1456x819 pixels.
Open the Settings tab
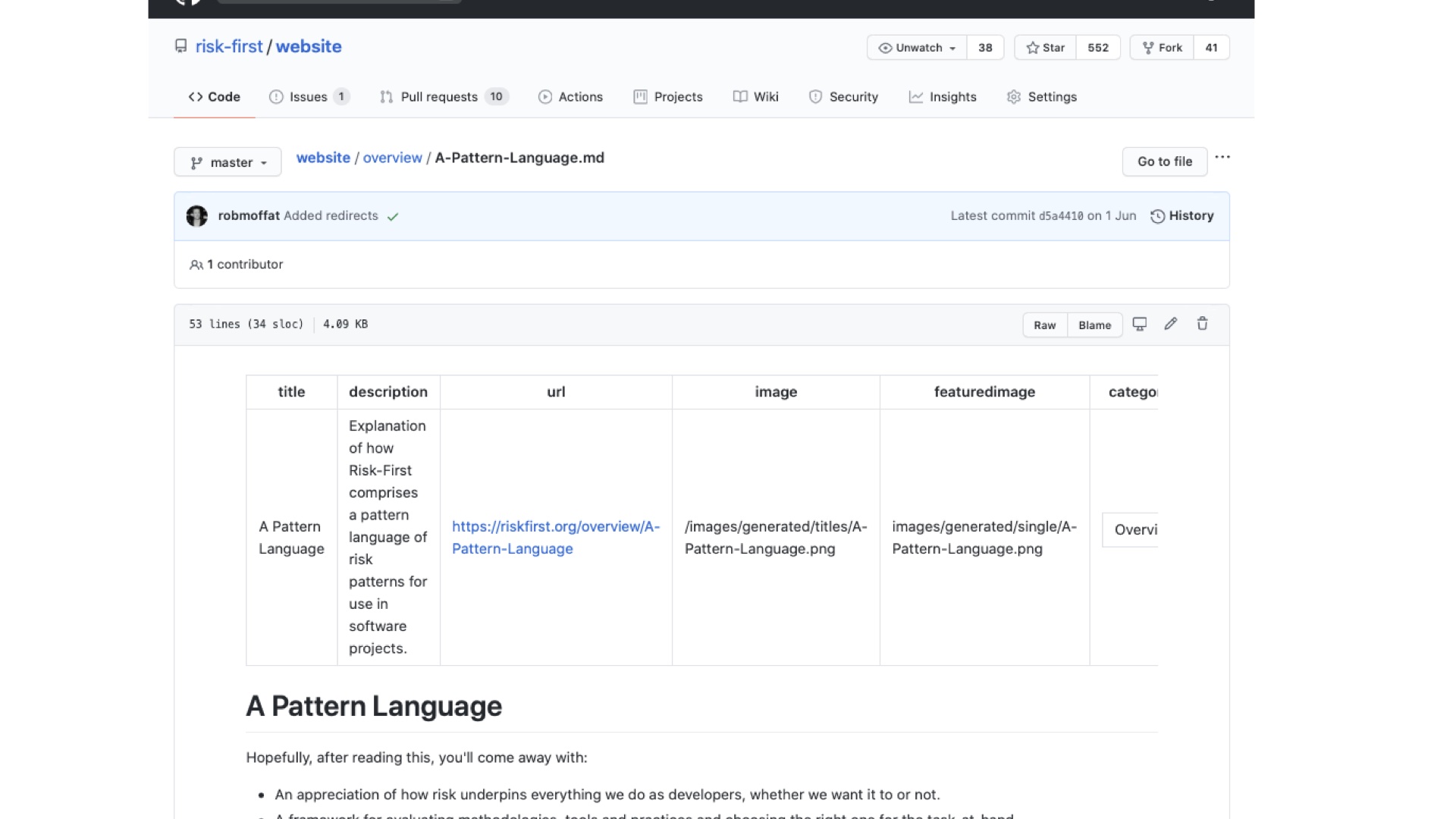(x=1042, y=97)
